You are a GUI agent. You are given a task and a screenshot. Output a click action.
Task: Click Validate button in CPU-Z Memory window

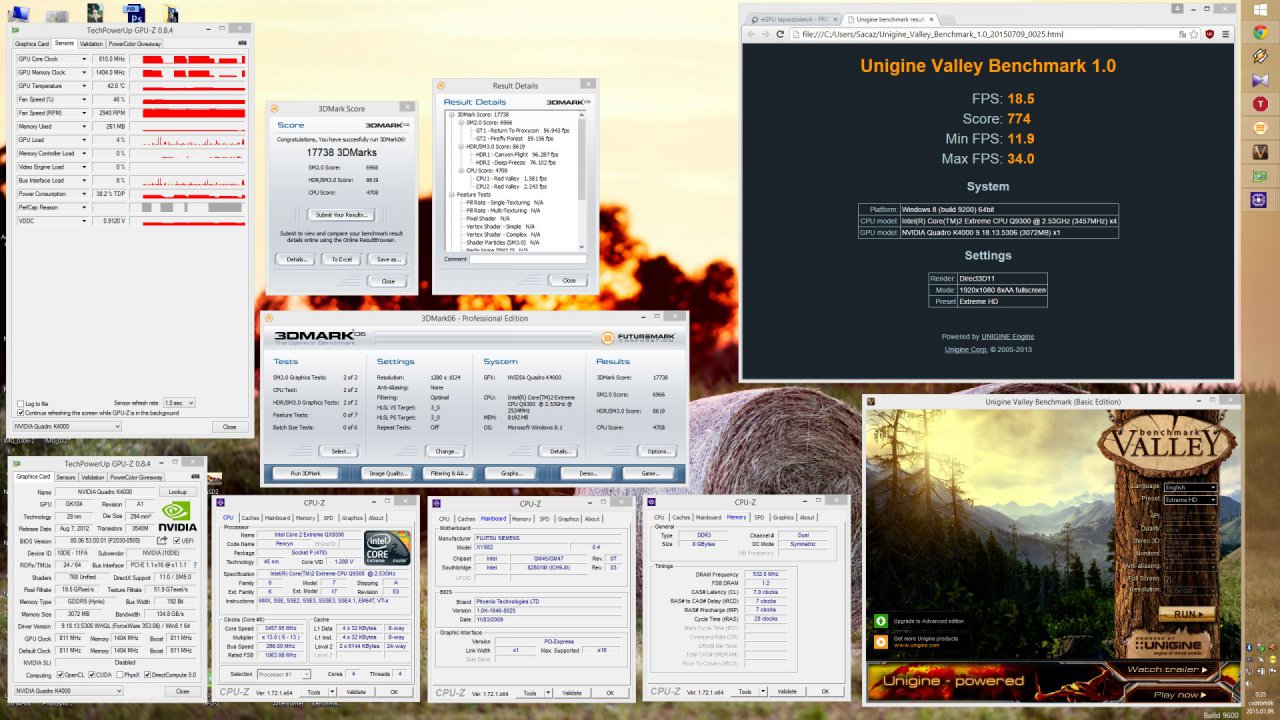click(x=787, y=691)
